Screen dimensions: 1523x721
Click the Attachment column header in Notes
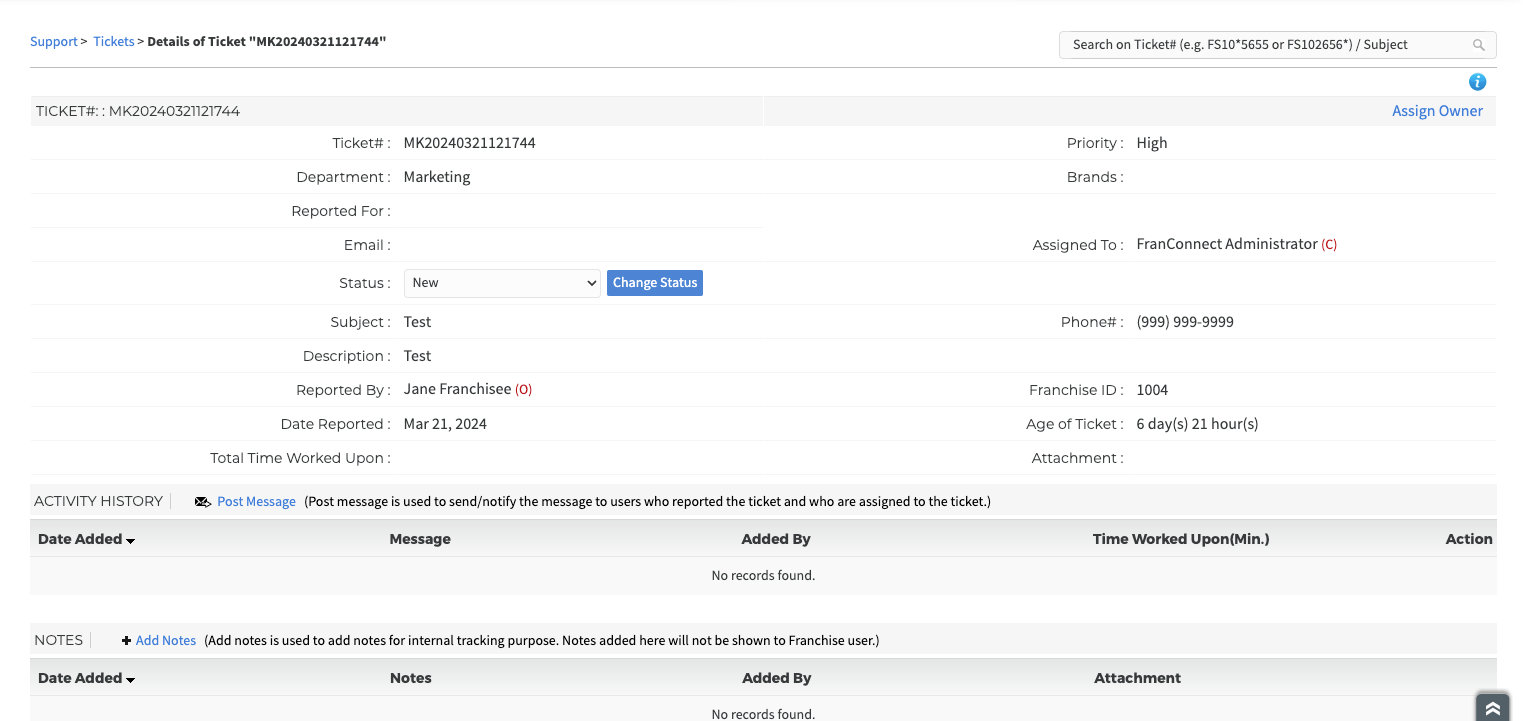coord(1138,678)
